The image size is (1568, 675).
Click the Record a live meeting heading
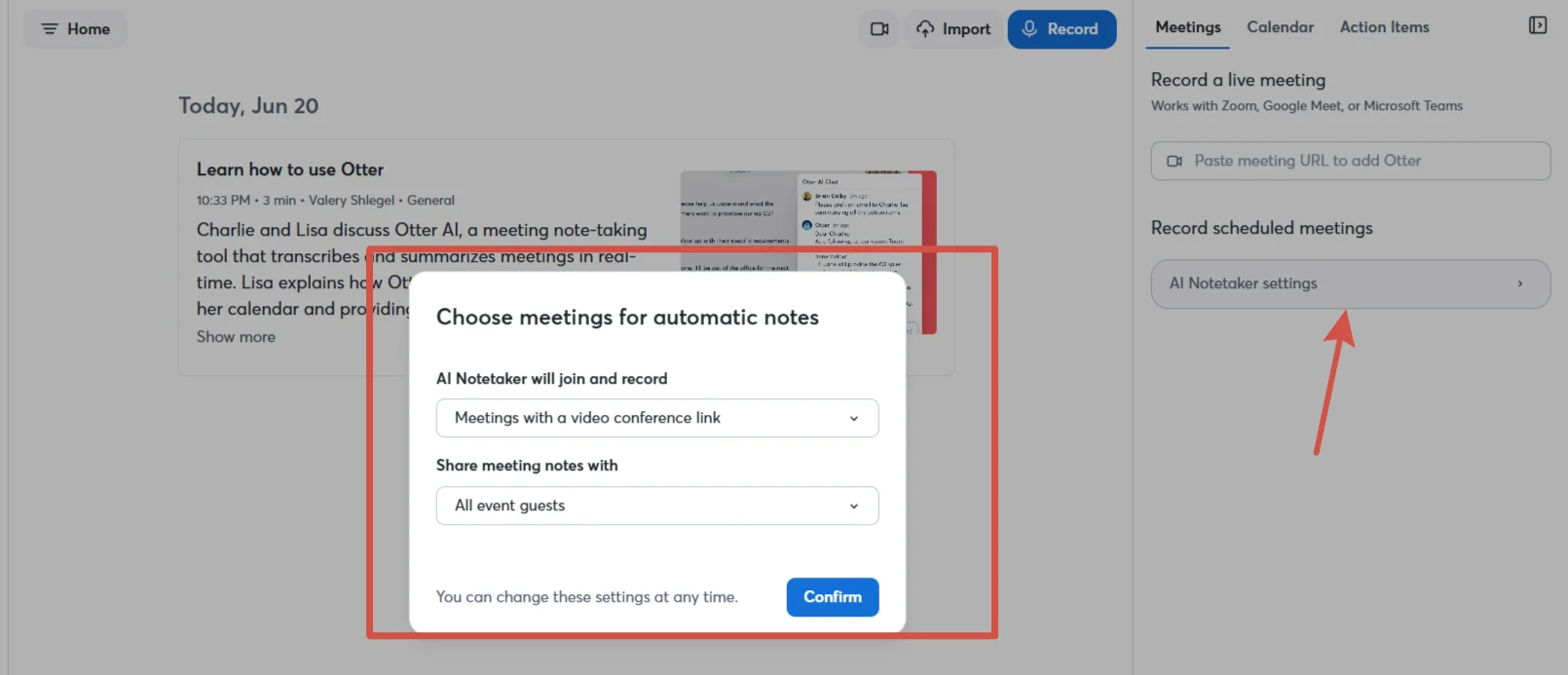pyautogui.click(x=1238, y=80)
